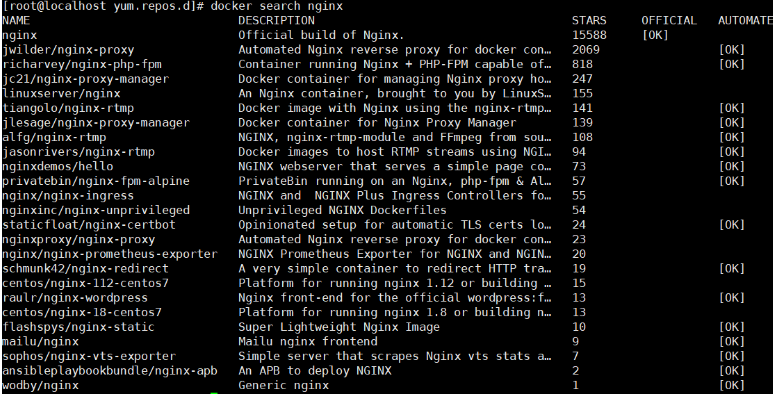Click the STARS column header
This screenshot has width=773, height=395.
589,21
